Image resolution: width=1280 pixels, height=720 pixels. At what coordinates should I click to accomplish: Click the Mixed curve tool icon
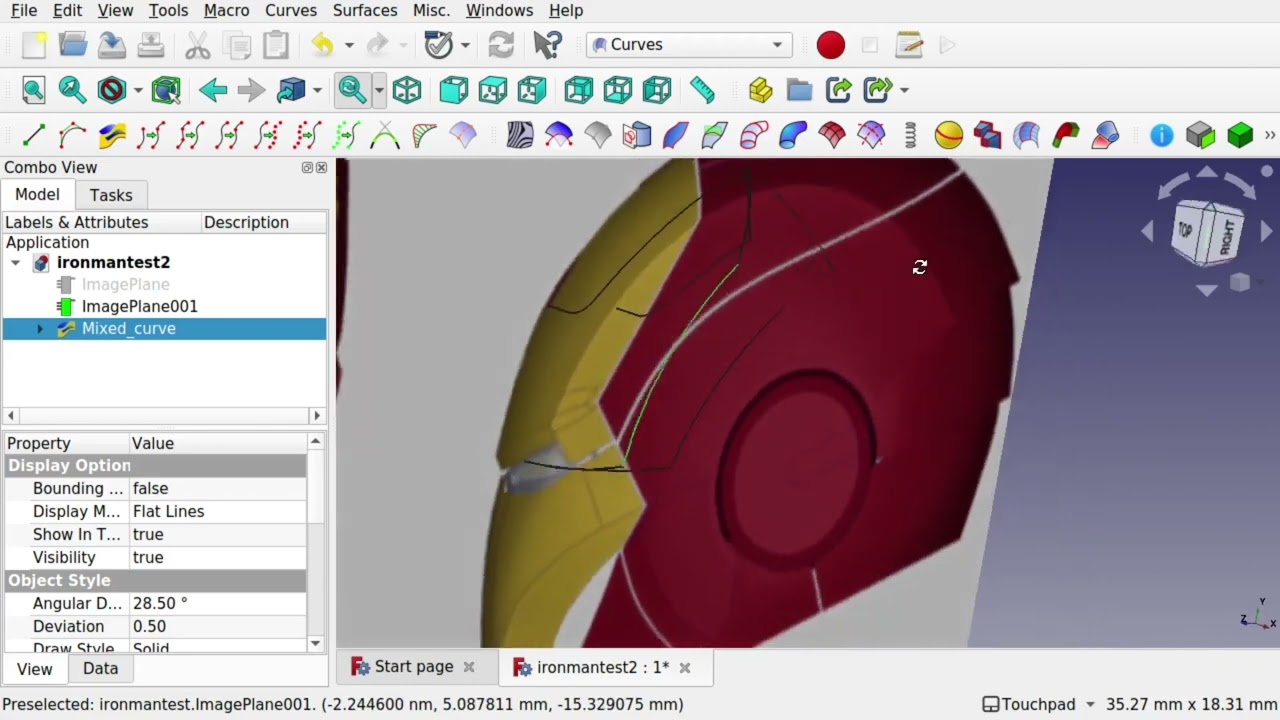[x=112, y=135]
